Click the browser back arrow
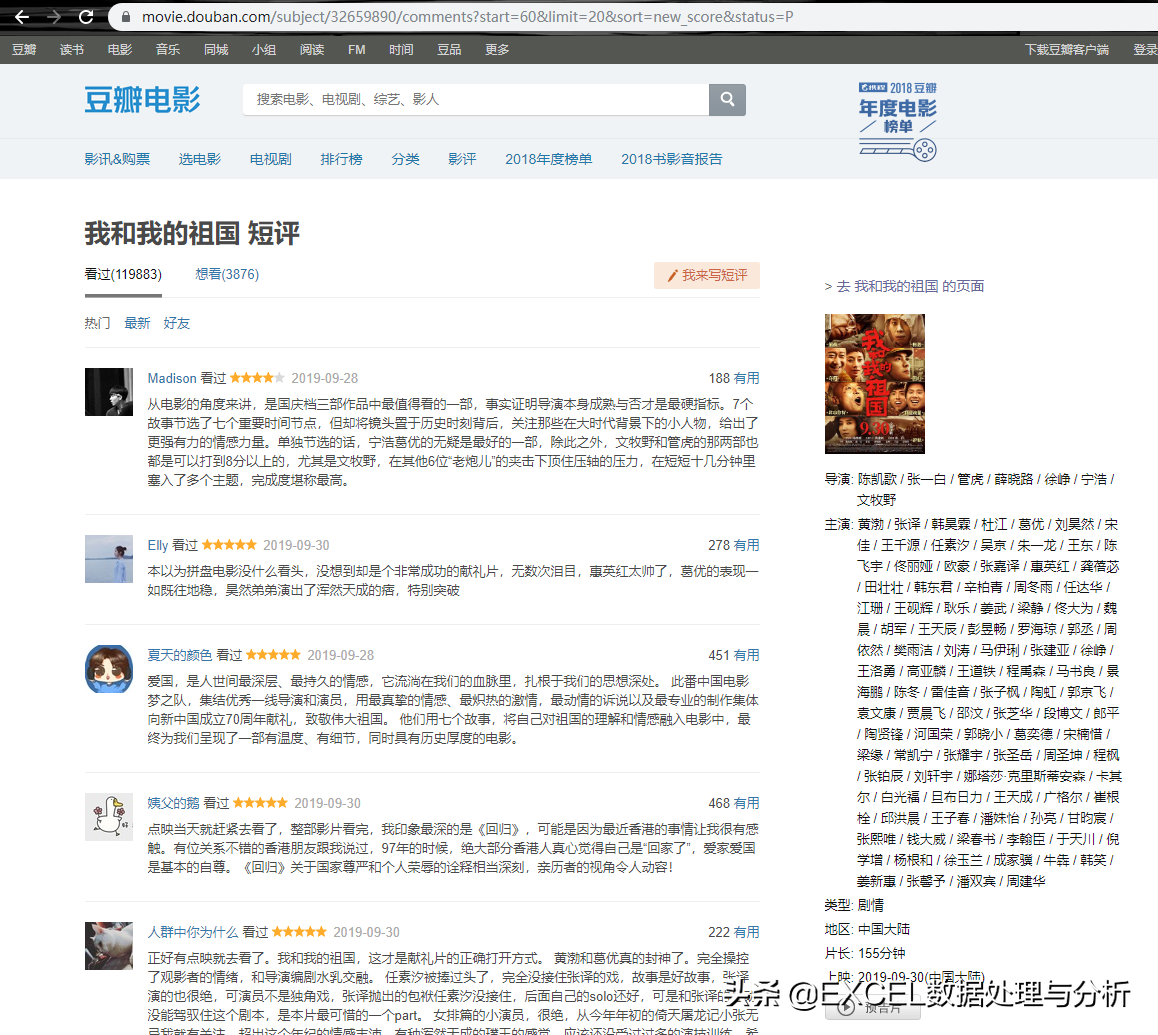The image size is (1158, 1035). point(22,16)
